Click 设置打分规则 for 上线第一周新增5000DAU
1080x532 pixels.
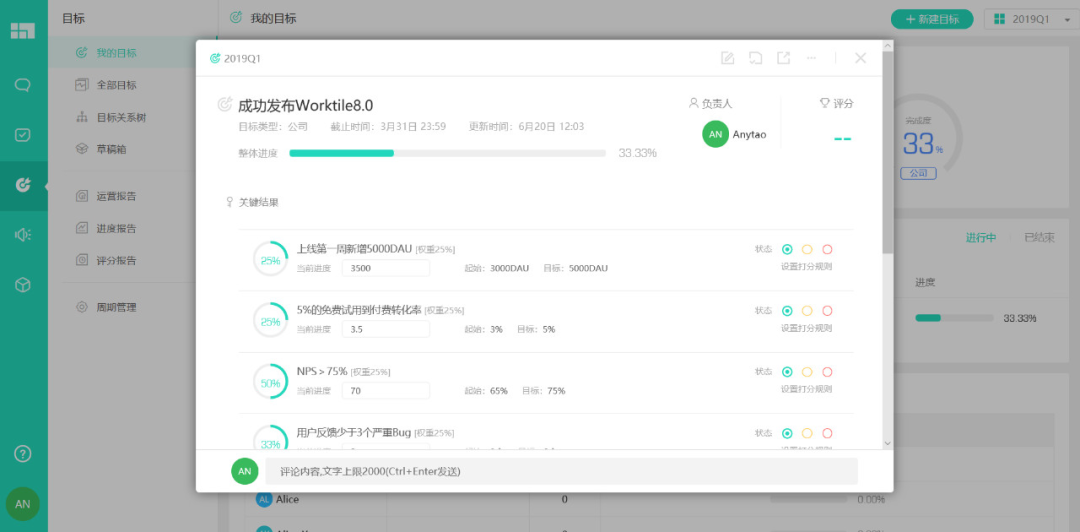click(x=807, y=267)
